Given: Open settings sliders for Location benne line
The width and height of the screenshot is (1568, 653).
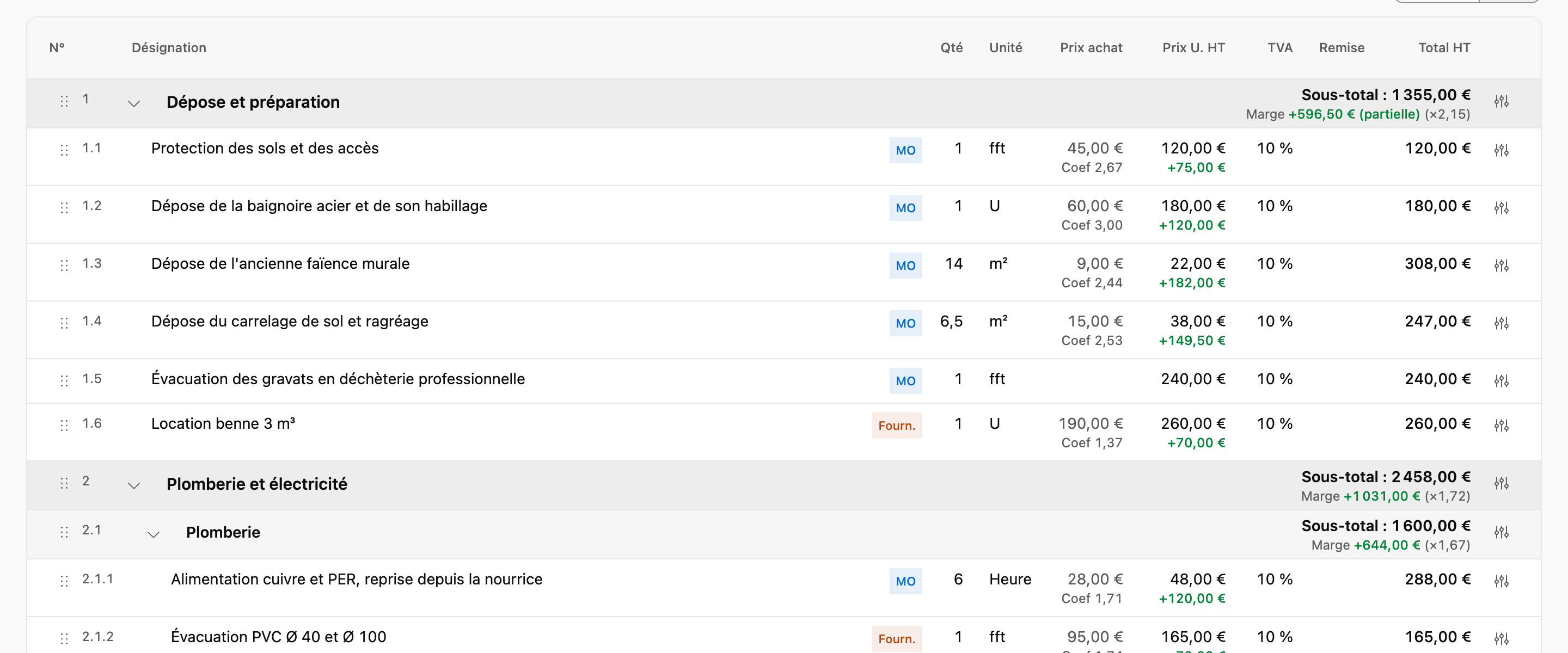Looking at the screenshot, I should point(1501,426).
